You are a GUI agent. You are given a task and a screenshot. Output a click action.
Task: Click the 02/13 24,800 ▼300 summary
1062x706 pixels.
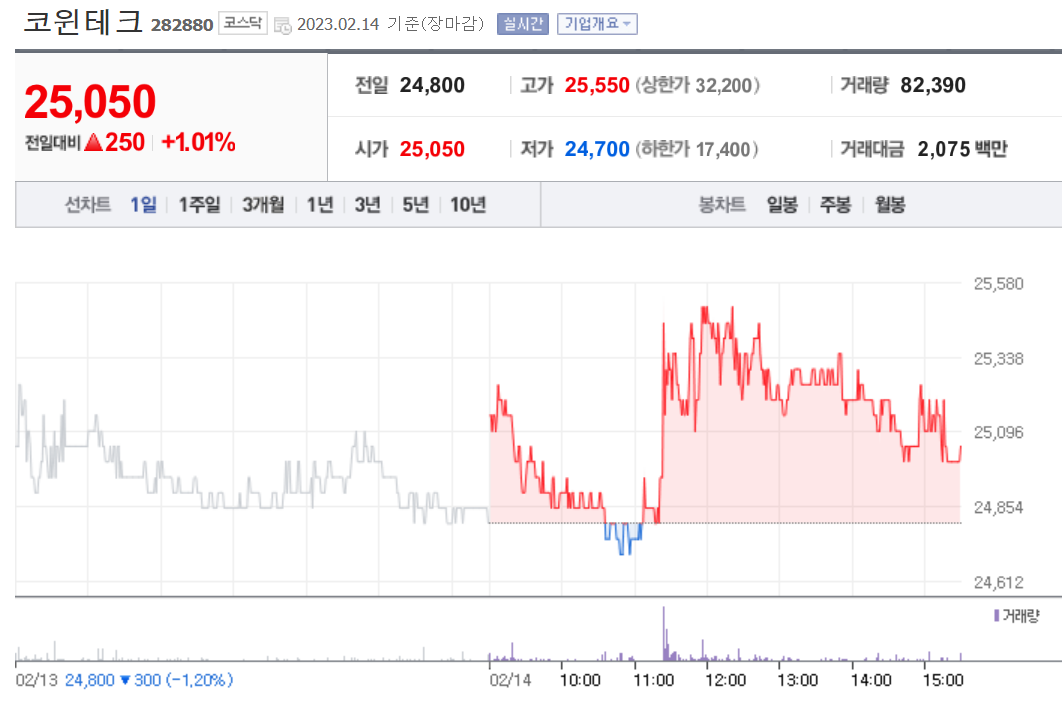tap(125, 680)
